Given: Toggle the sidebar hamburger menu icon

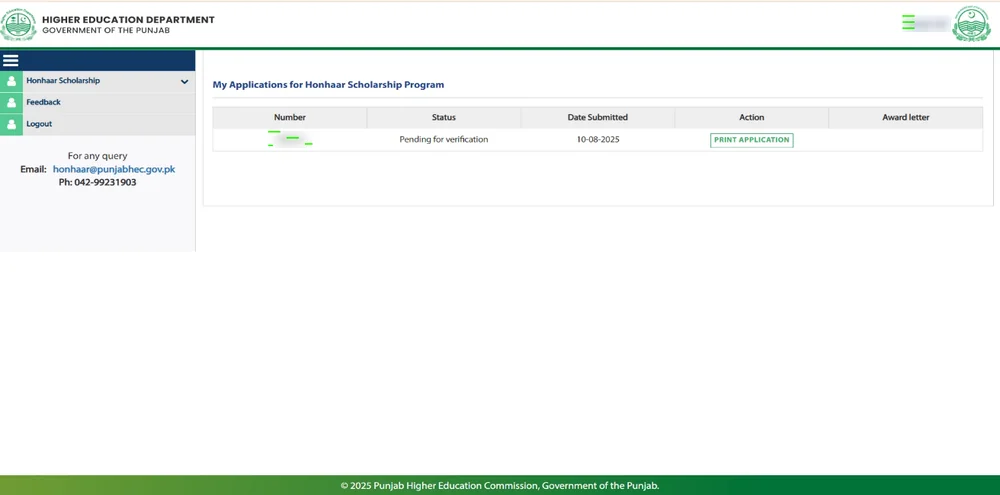Looking at the screenshot, I should 10,61.
